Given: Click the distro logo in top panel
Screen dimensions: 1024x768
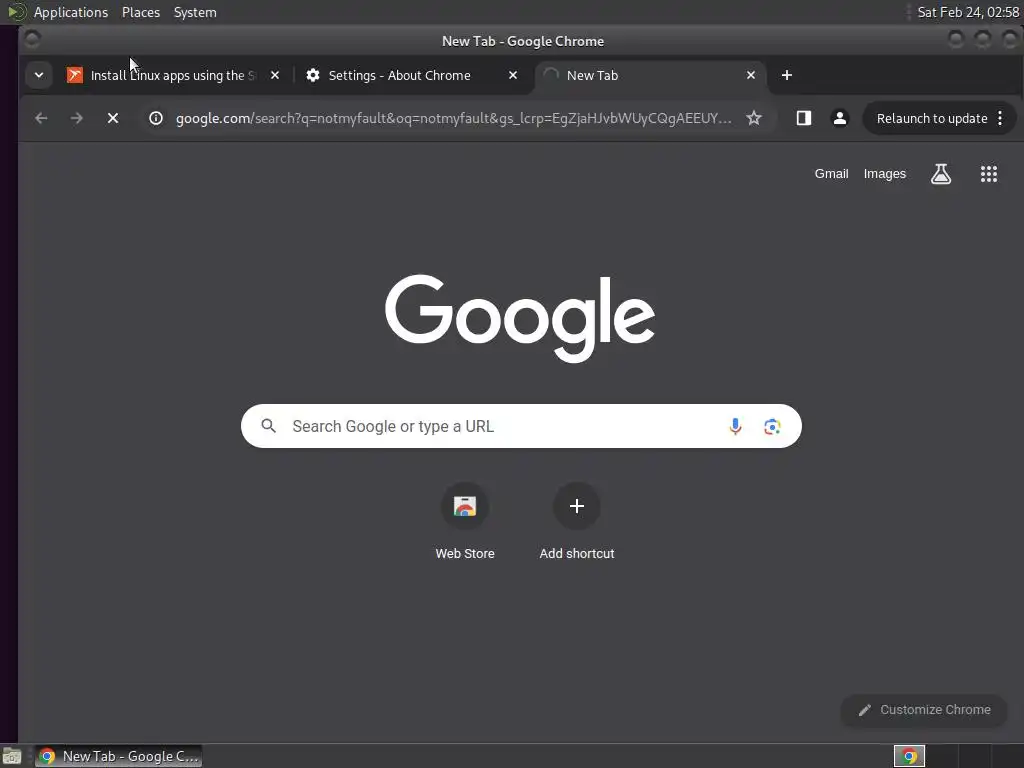Looking at the screenshot, I should (16, 12).
